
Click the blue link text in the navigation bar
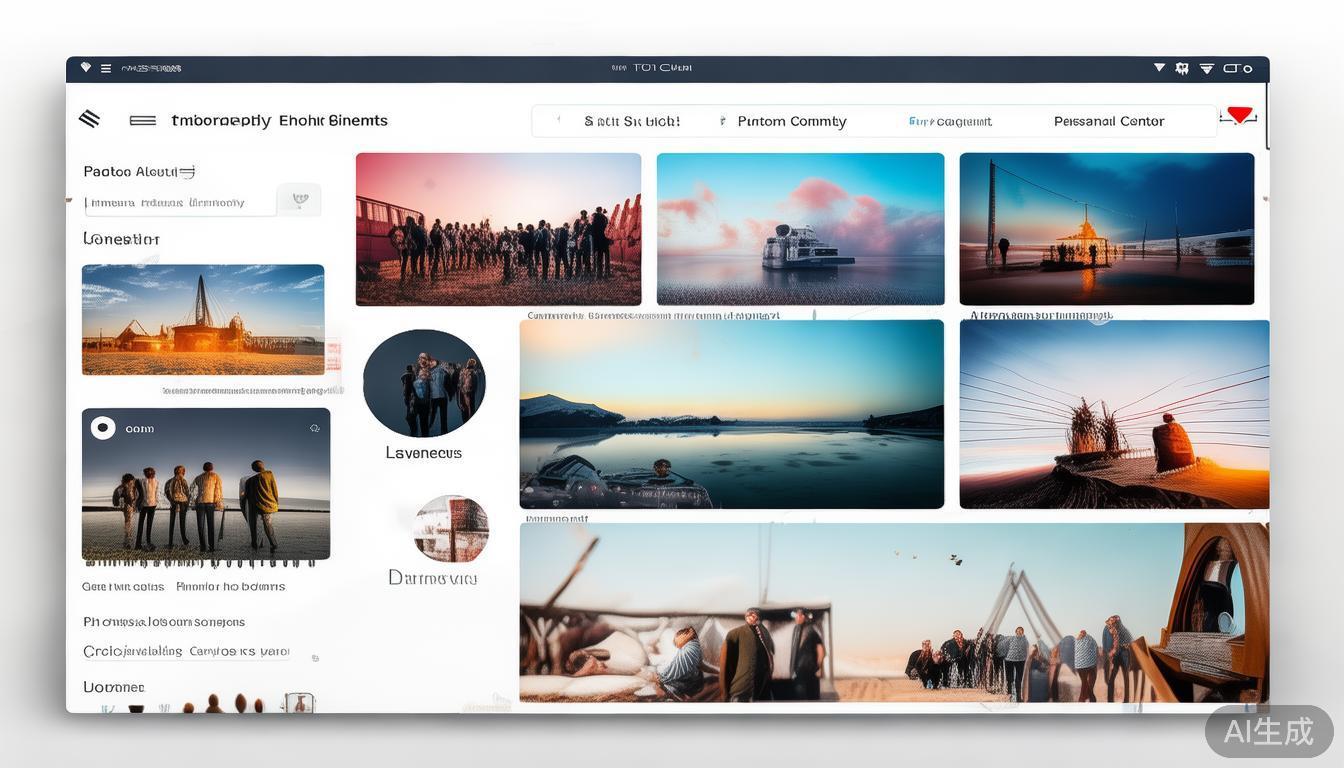(950, 121)
